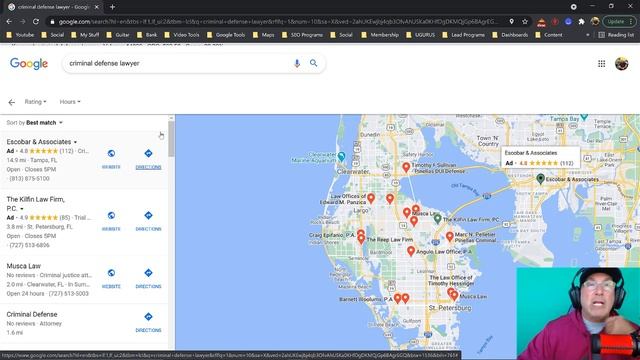Click the Escobar & Associates map info card
Viewport: 640px width, 360px height.
540,157
